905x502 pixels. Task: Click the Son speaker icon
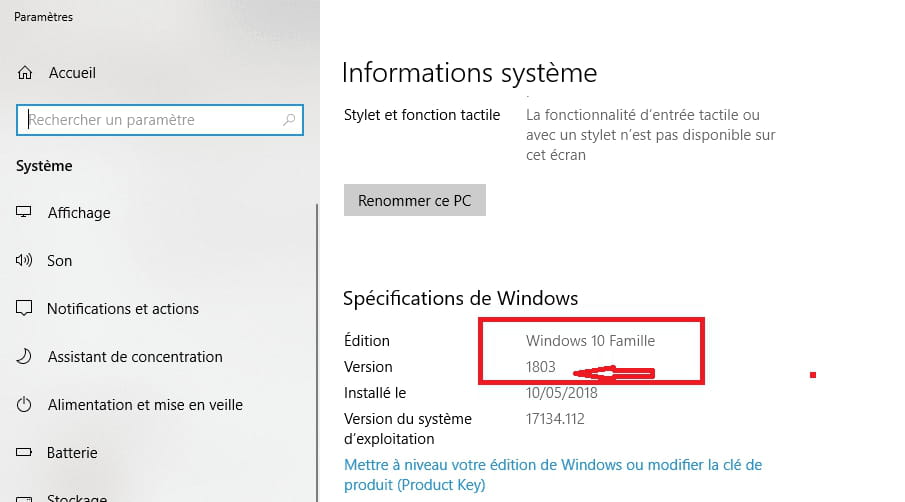[24, 260]
